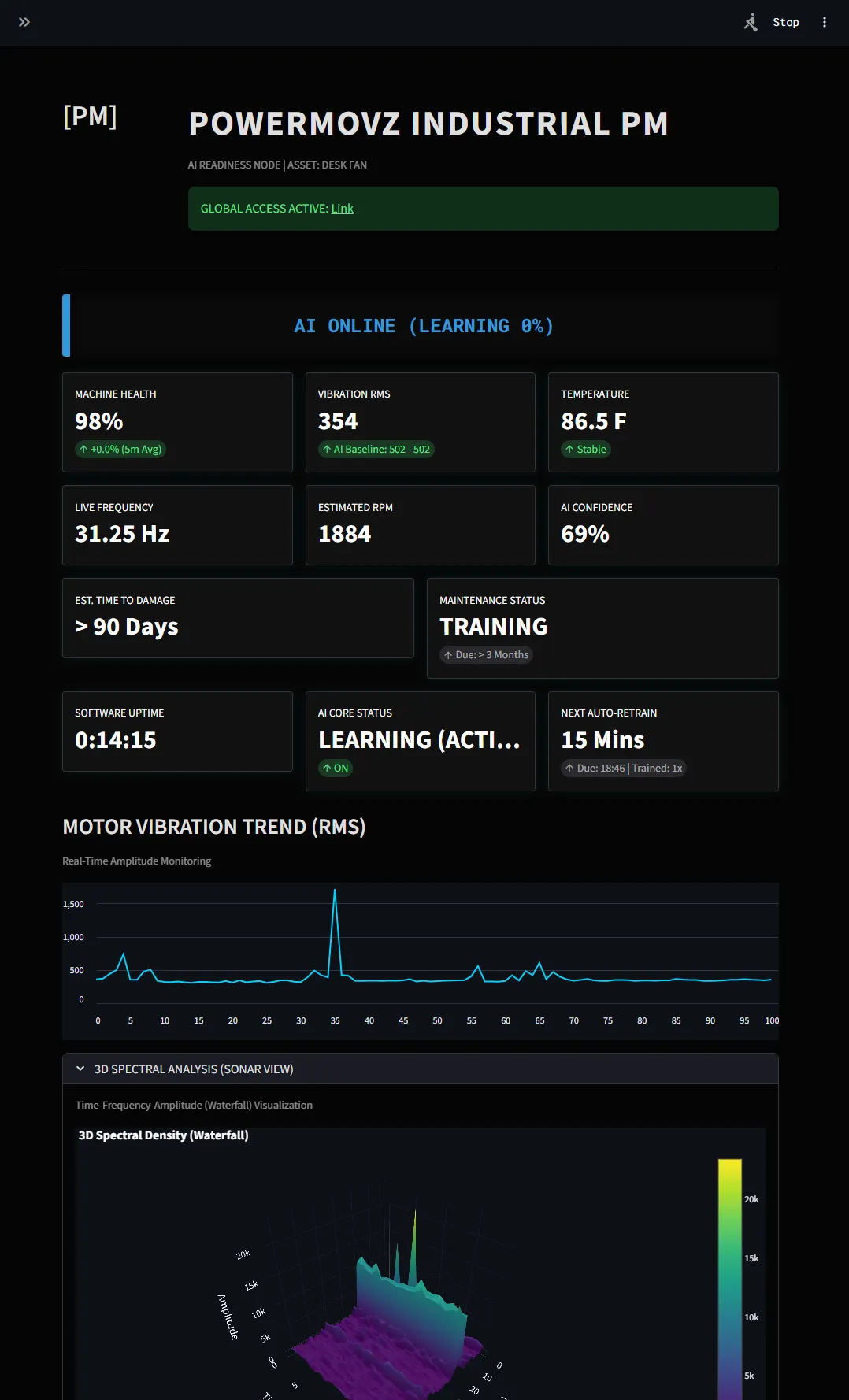
Task: Select the Vibration RMS 354 value
Action: click(338, 421)
